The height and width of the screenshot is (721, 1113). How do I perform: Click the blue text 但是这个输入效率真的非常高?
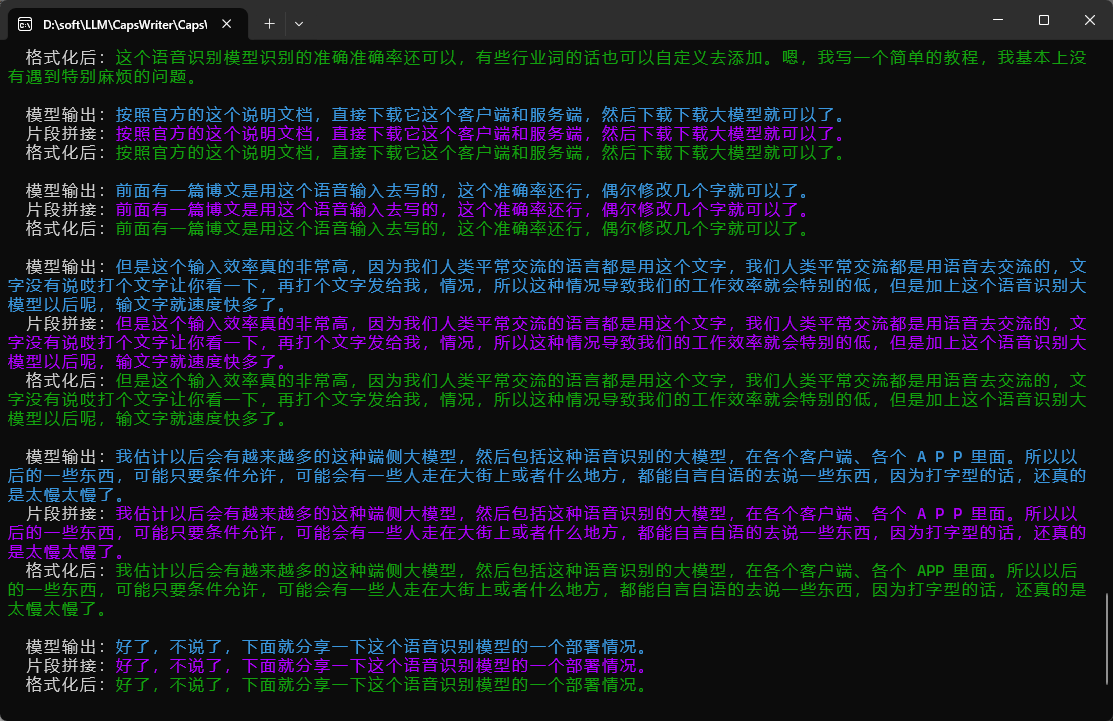pos(232,267)
